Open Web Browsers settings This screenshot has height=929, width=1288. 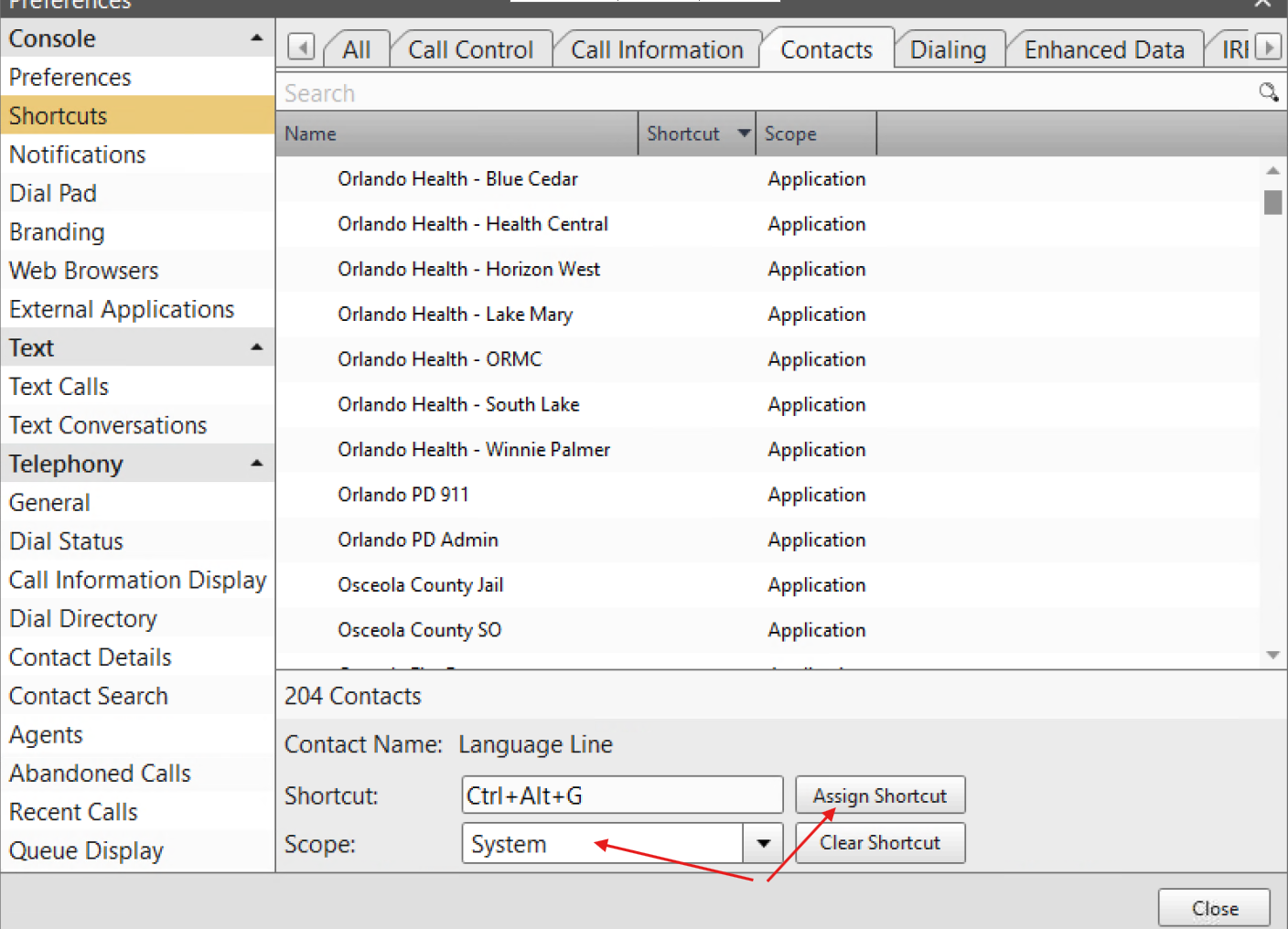pyautogui.click(x=137, y=271)
